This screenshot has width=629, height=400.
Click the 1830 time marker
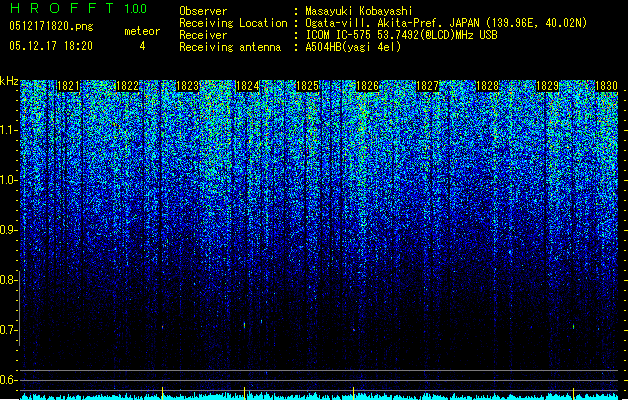pos(607,86)
